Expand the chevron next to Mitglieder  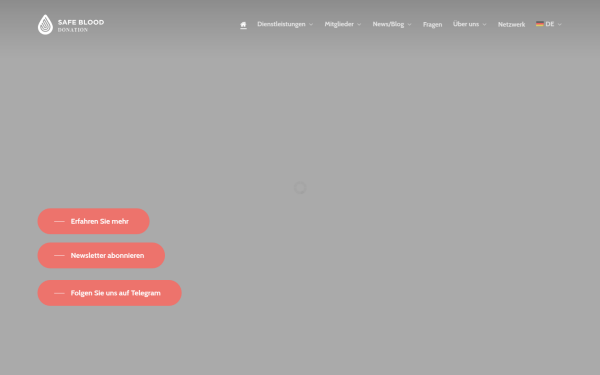pyautogui.click(x=359, y=24)
